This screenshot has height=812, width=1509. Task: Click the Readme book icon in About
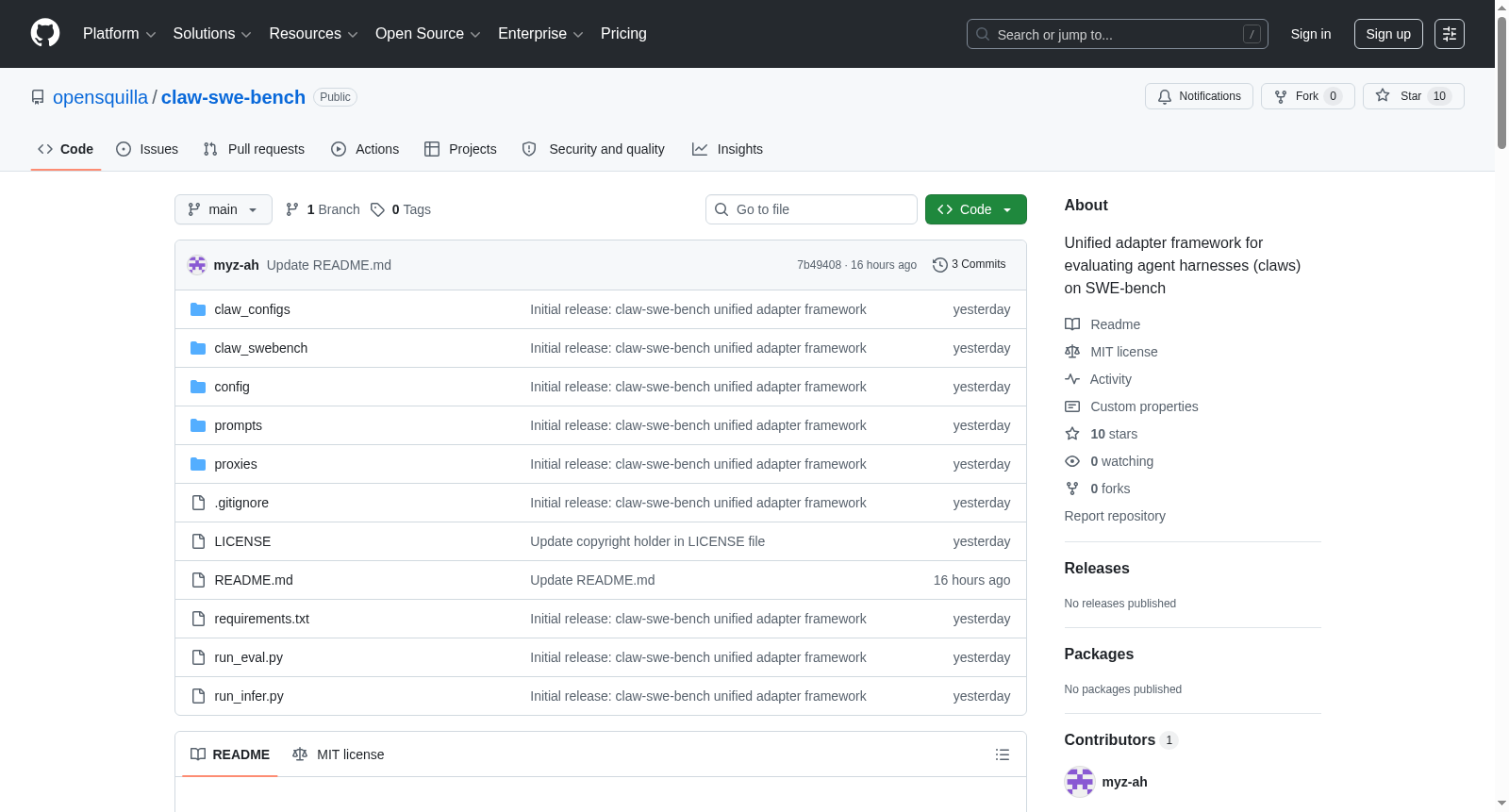pos(1072,324)
